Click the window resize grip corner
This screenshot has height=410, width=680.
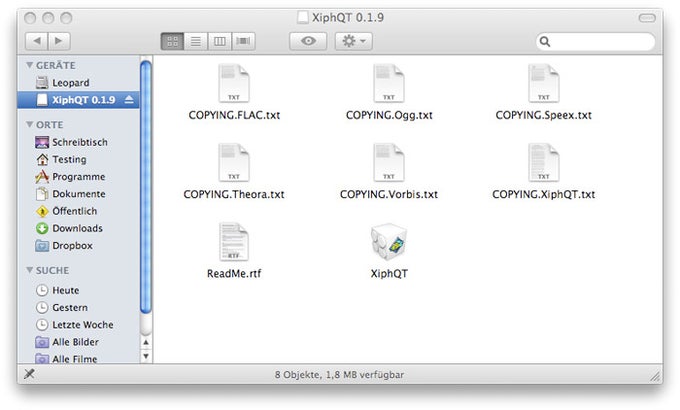coord(655,376)
